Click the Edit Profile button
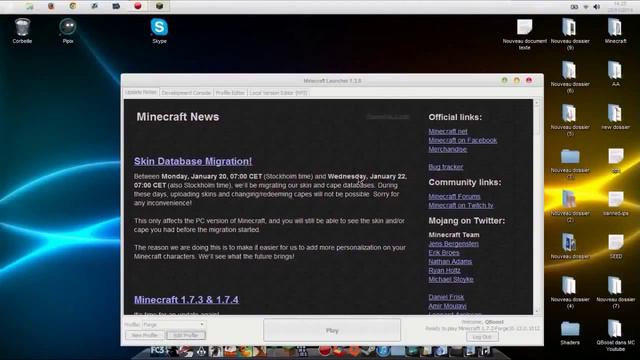Image resolution: width=640 pixels, height=360 pixels. [186, 336]
